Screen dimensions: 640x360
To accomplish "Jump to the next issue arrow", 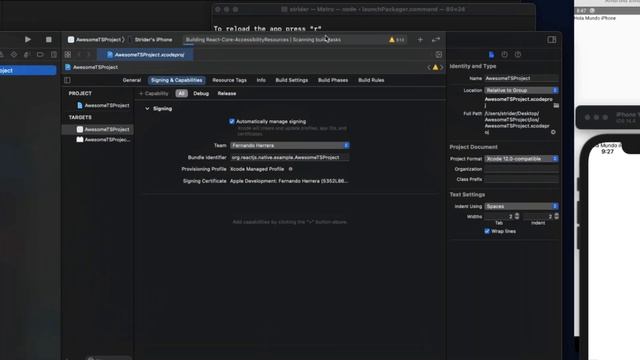I will pyautogui.click(x=442, y=67).
